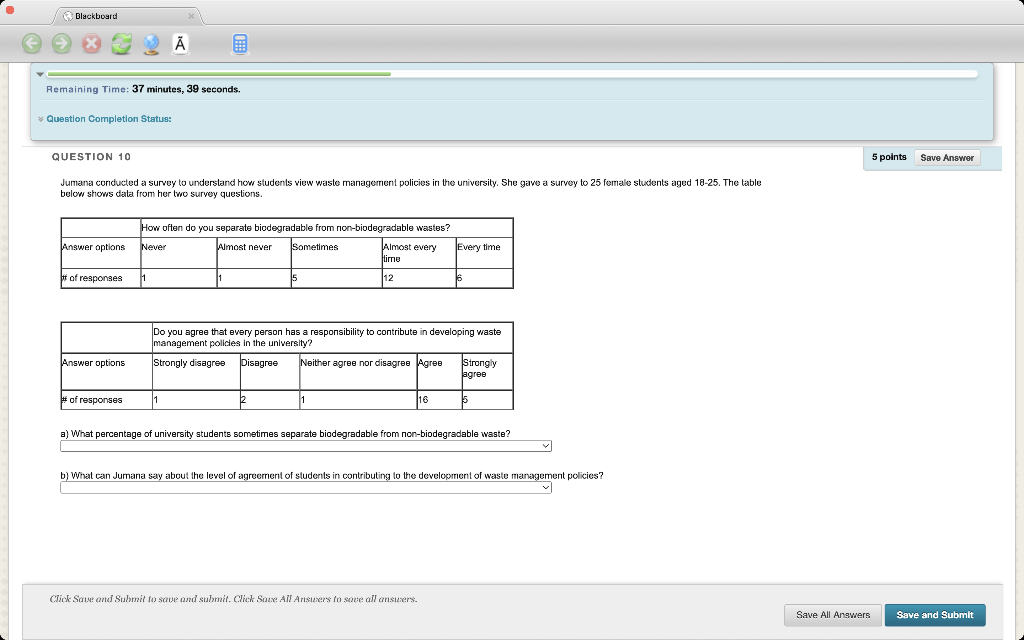Click the 'Never' answer option cell
This screenshot has height=640, width=1024.
(178, 253)
